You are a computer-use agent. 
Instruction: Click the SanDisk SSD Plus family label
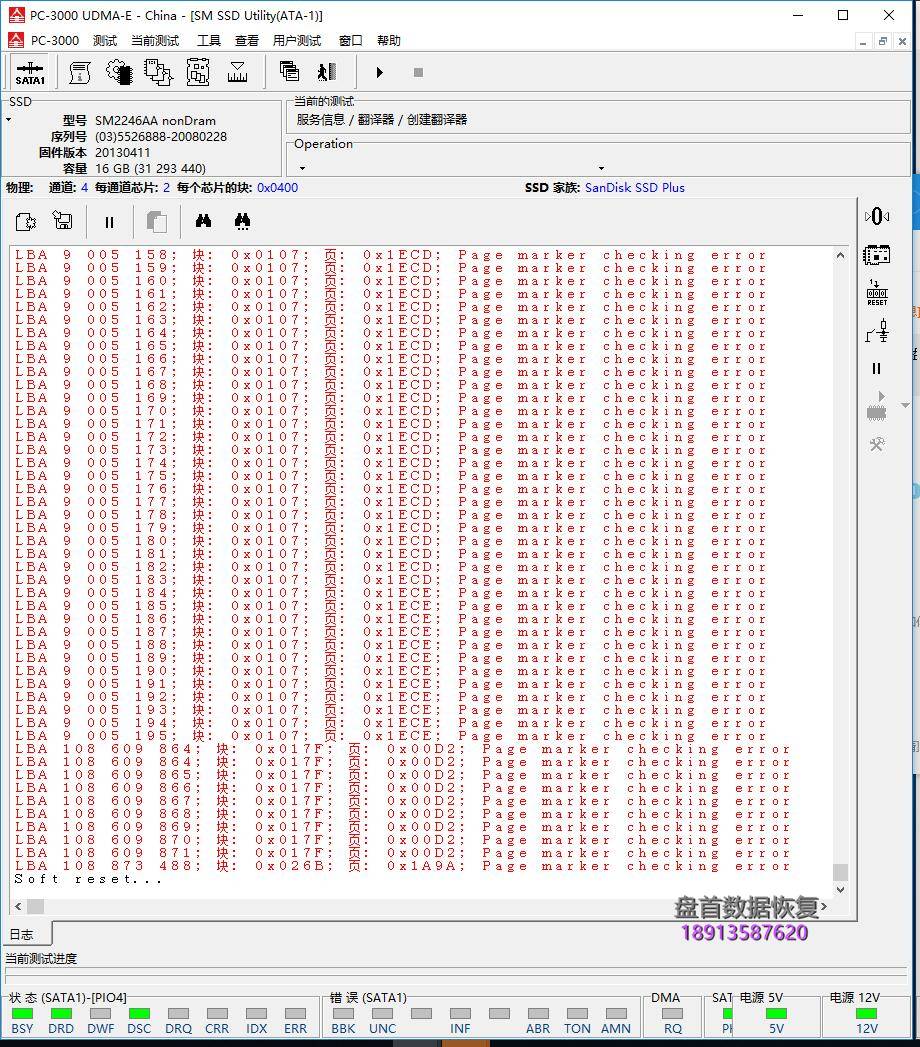click(x=634, y=188)
